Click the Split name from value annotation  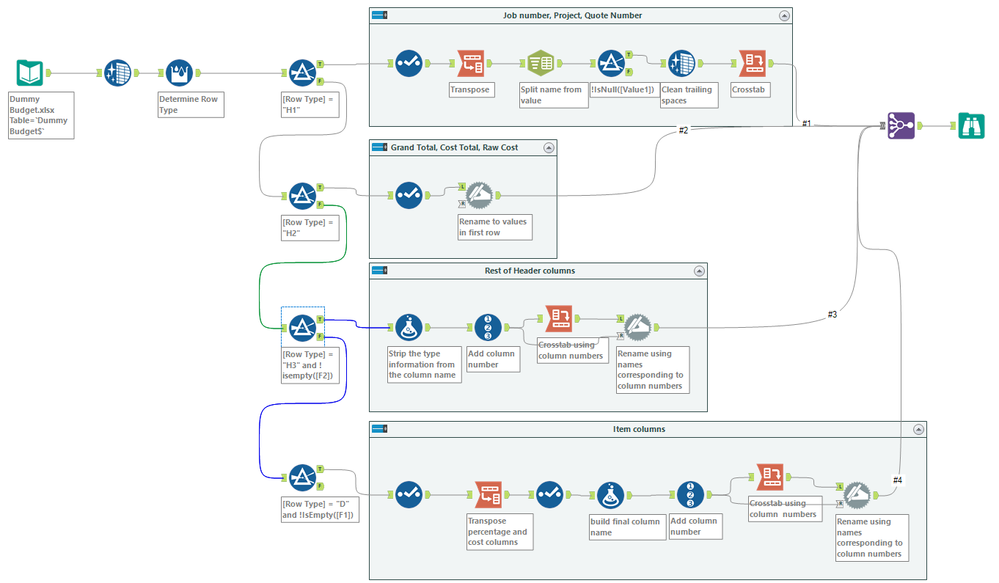pos(554,95)
